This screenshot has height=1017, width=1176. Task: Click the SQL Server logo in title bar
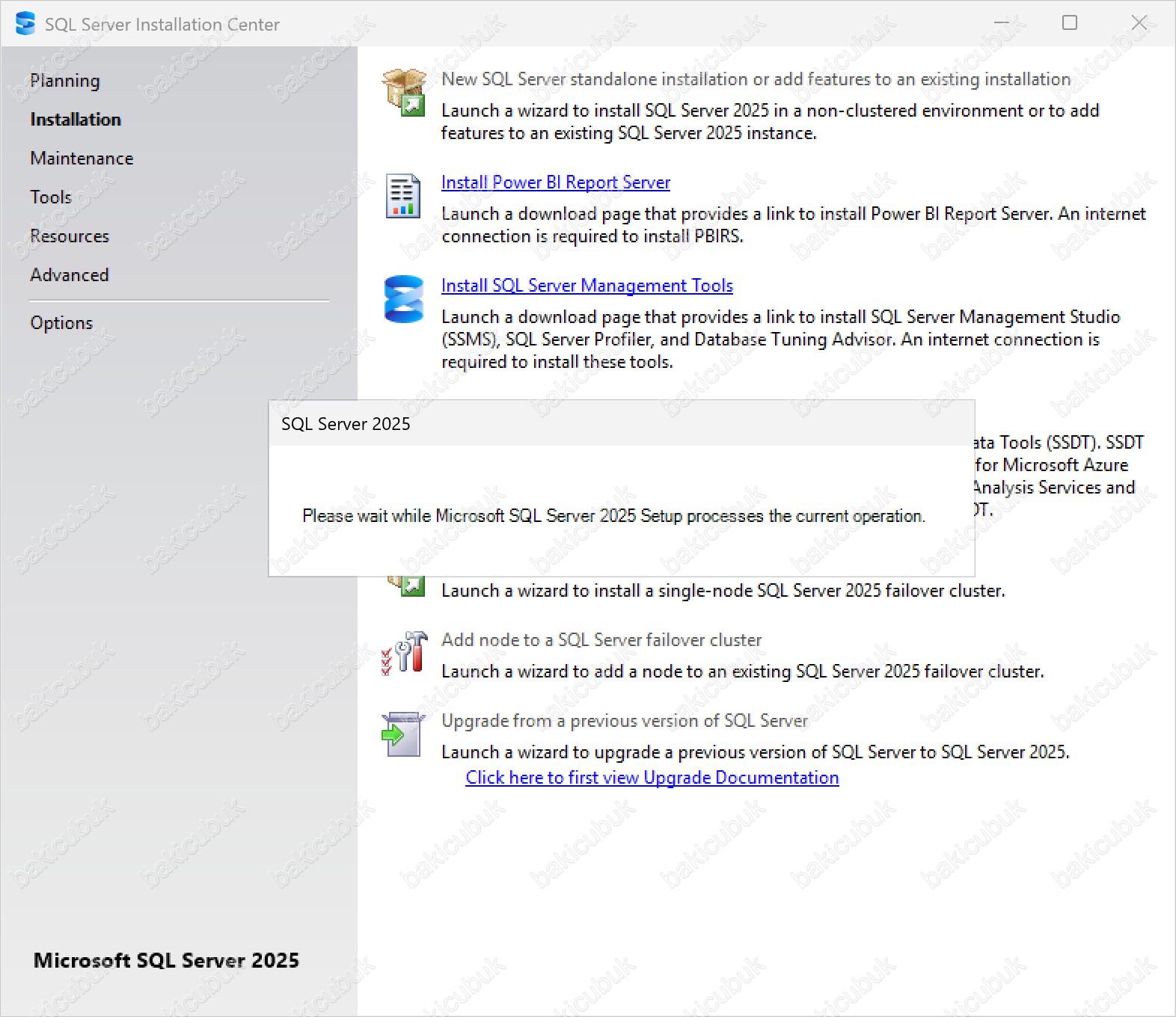click(x=25, y=24)
